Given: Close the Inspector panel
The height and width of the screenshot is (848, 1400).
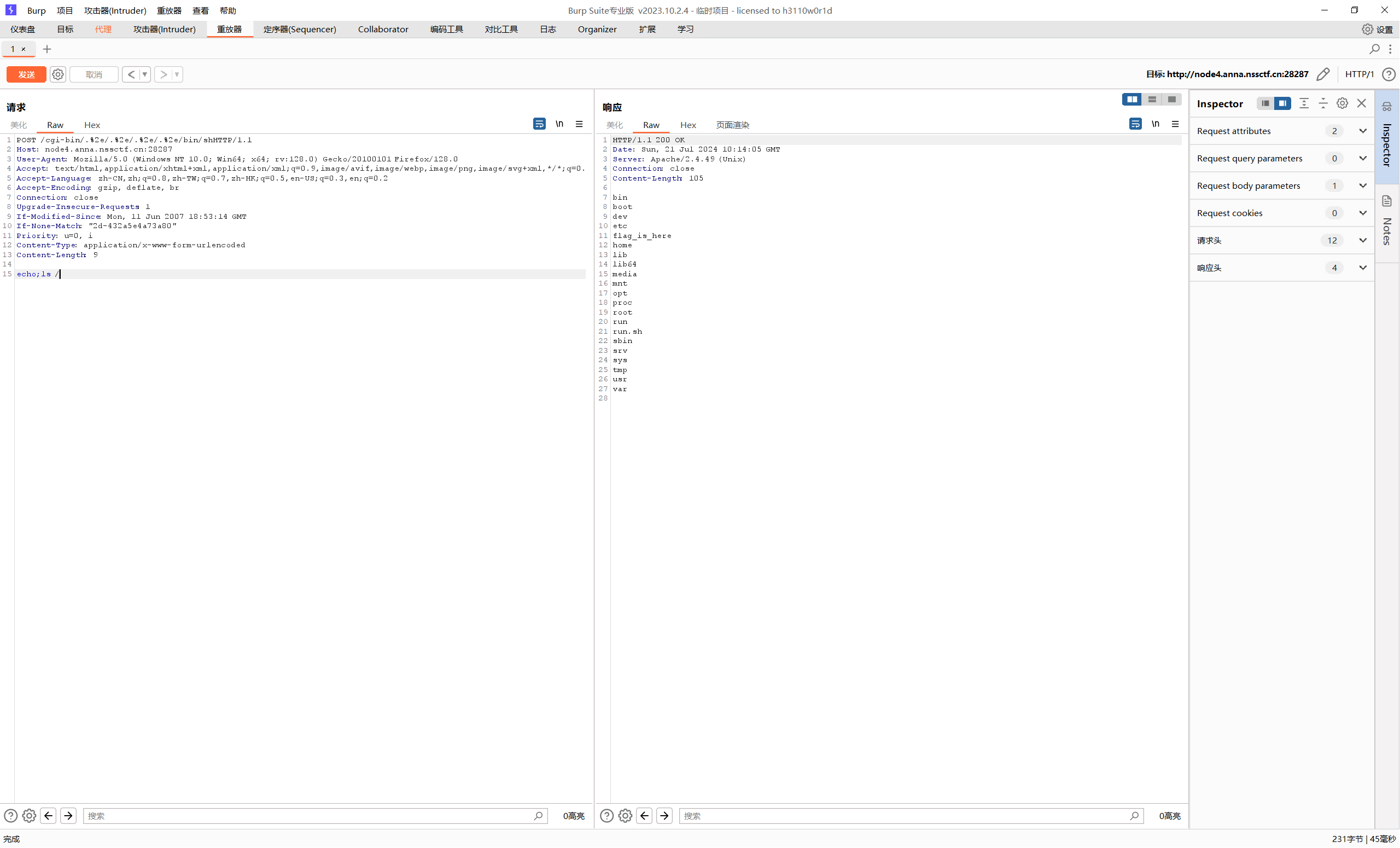Looking at the screenshot, I should (1361, 103).
